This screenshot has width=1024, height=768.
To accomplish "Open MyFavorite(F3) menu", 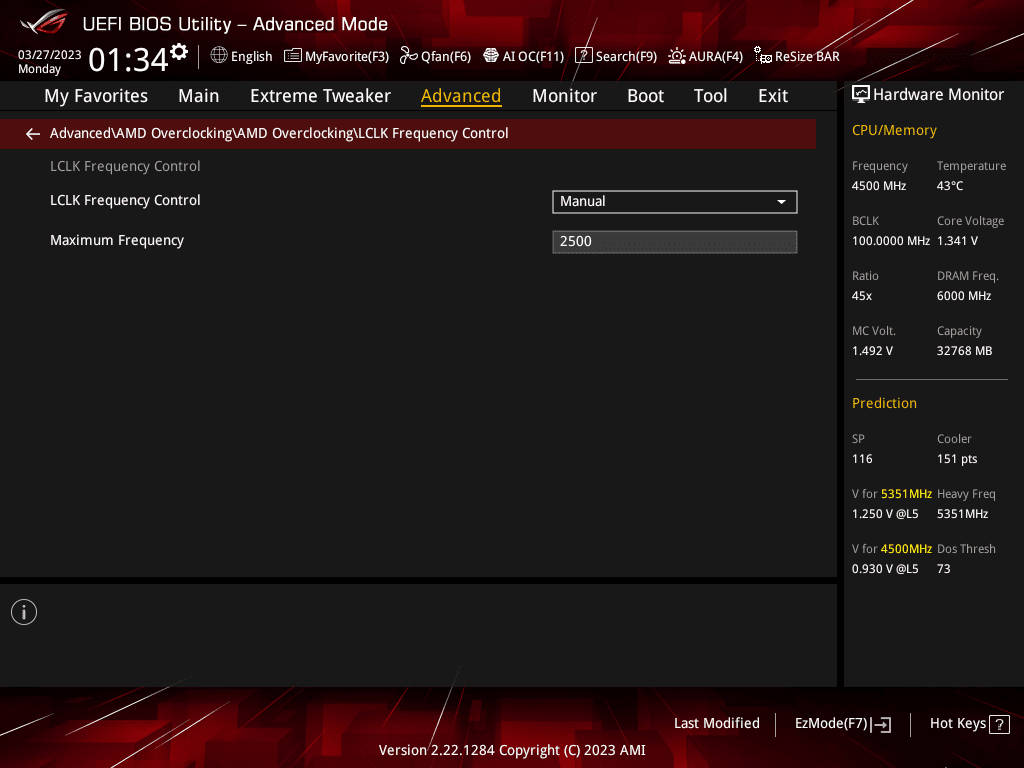I will (x=336, y=56).
